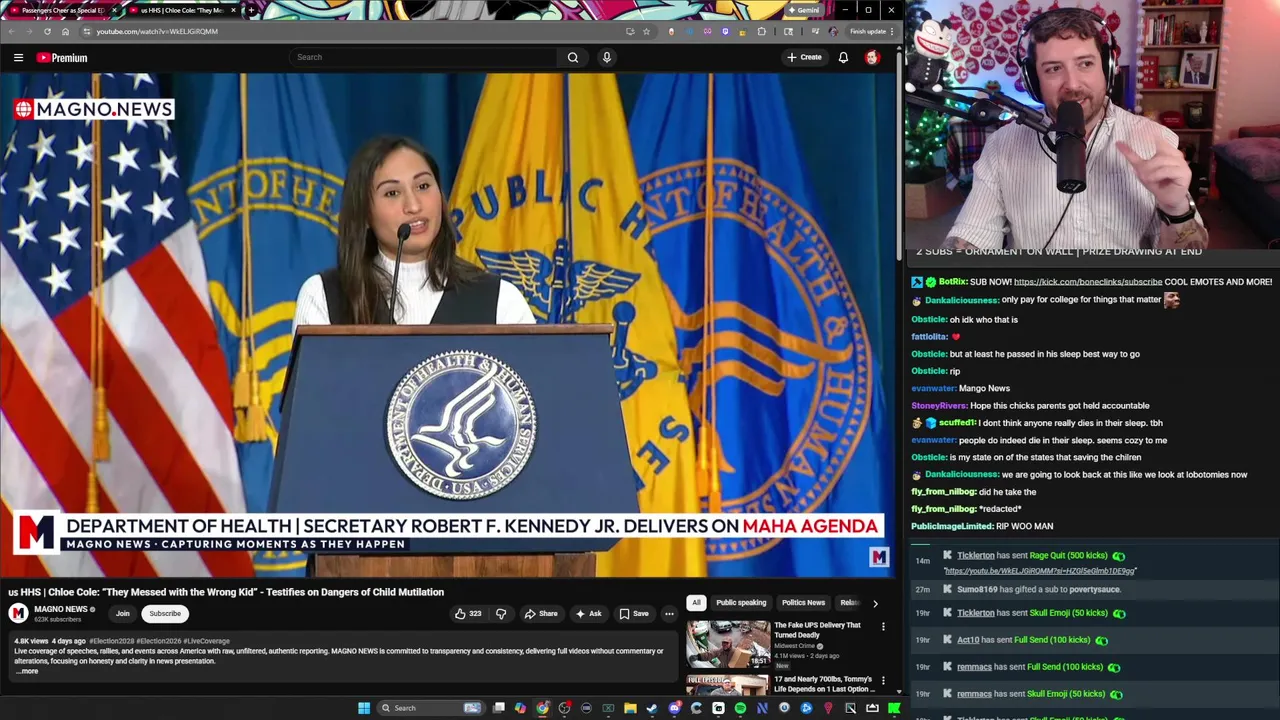Like the video with thumbs up
Viewport: 1280px width, 720px height.
[x=468, y=613]
